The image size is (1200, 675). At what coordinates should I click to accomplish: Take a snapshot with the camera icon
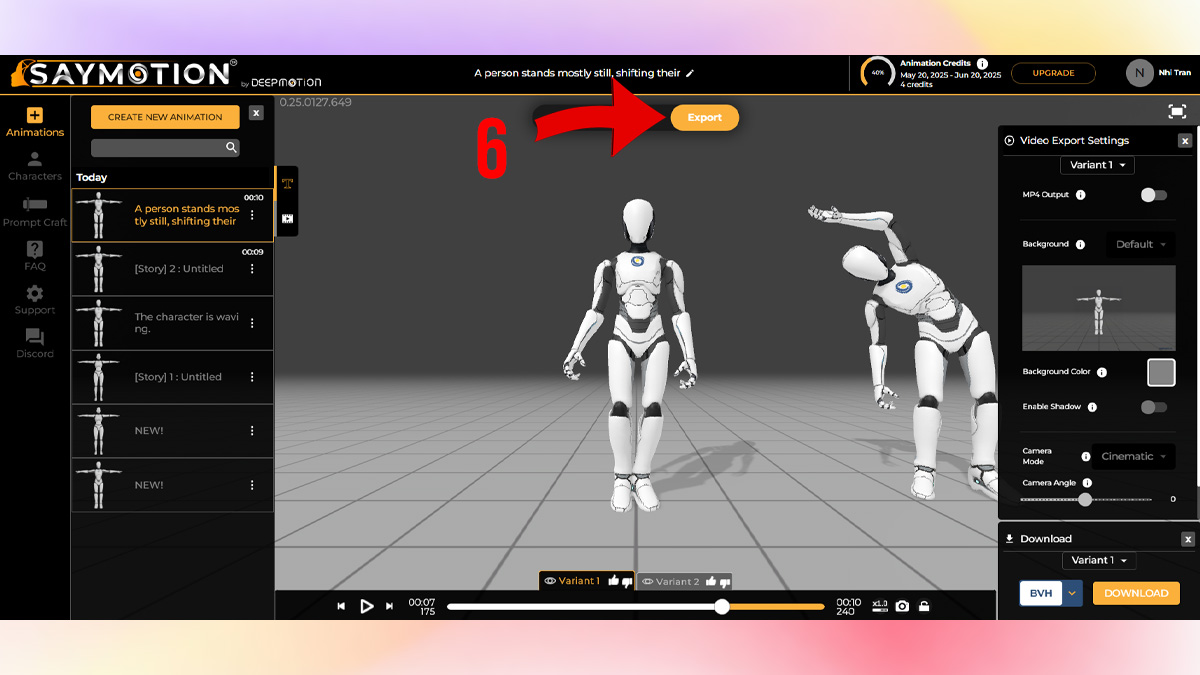click(x=902, y=606)
